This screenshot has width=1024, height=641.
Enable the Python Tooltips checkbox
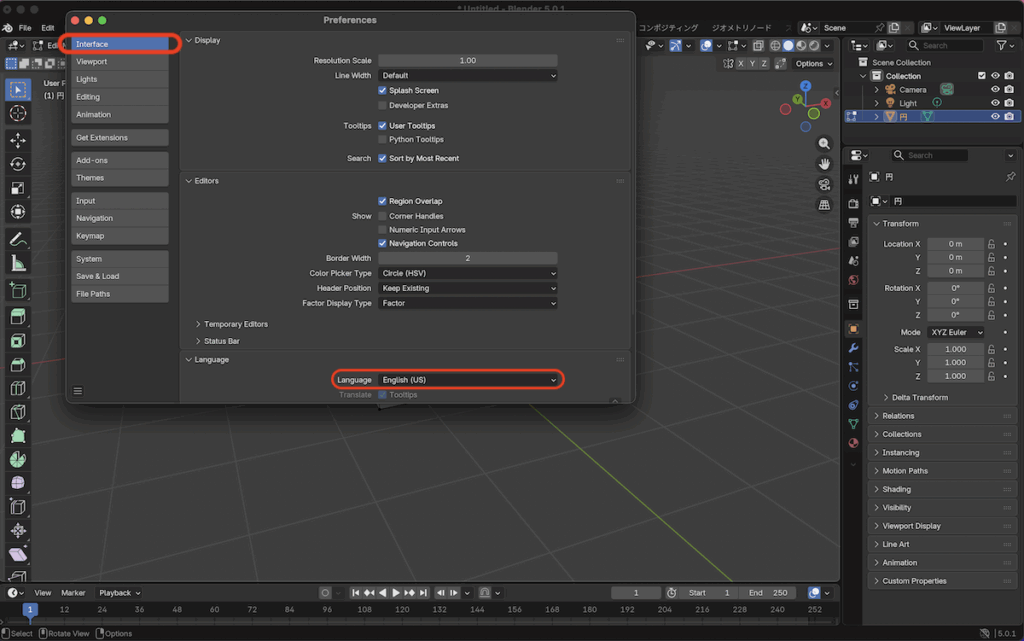point(382,140)
